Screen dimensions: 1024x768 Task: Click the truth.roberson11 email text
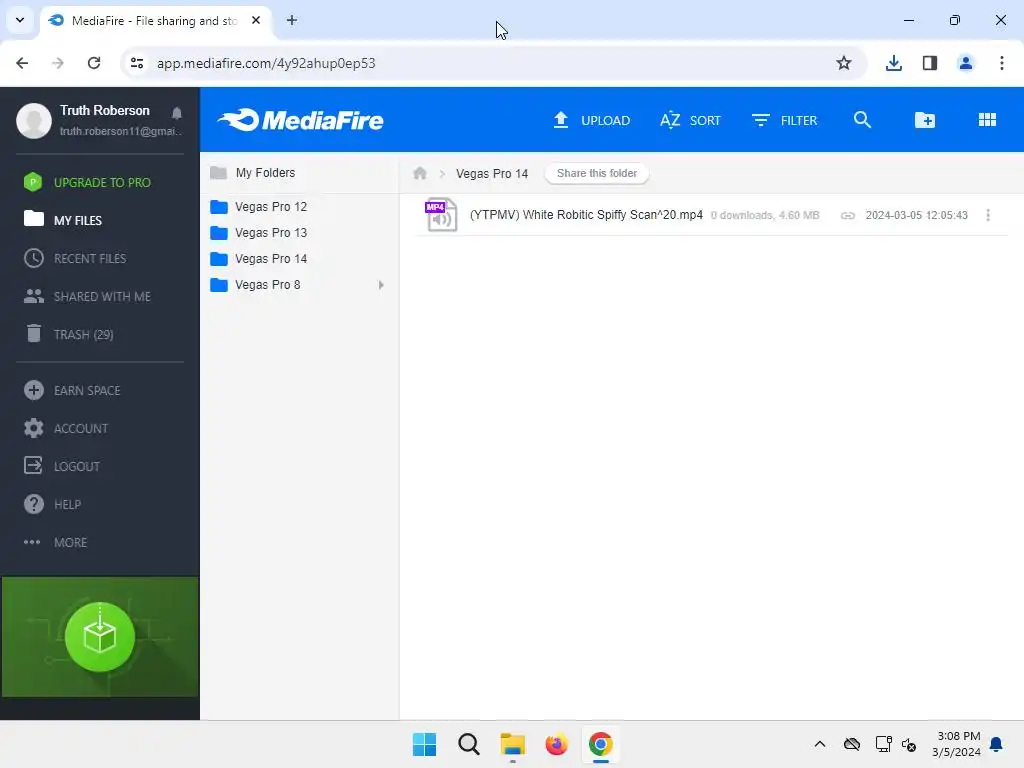click(x=121, y=131)
